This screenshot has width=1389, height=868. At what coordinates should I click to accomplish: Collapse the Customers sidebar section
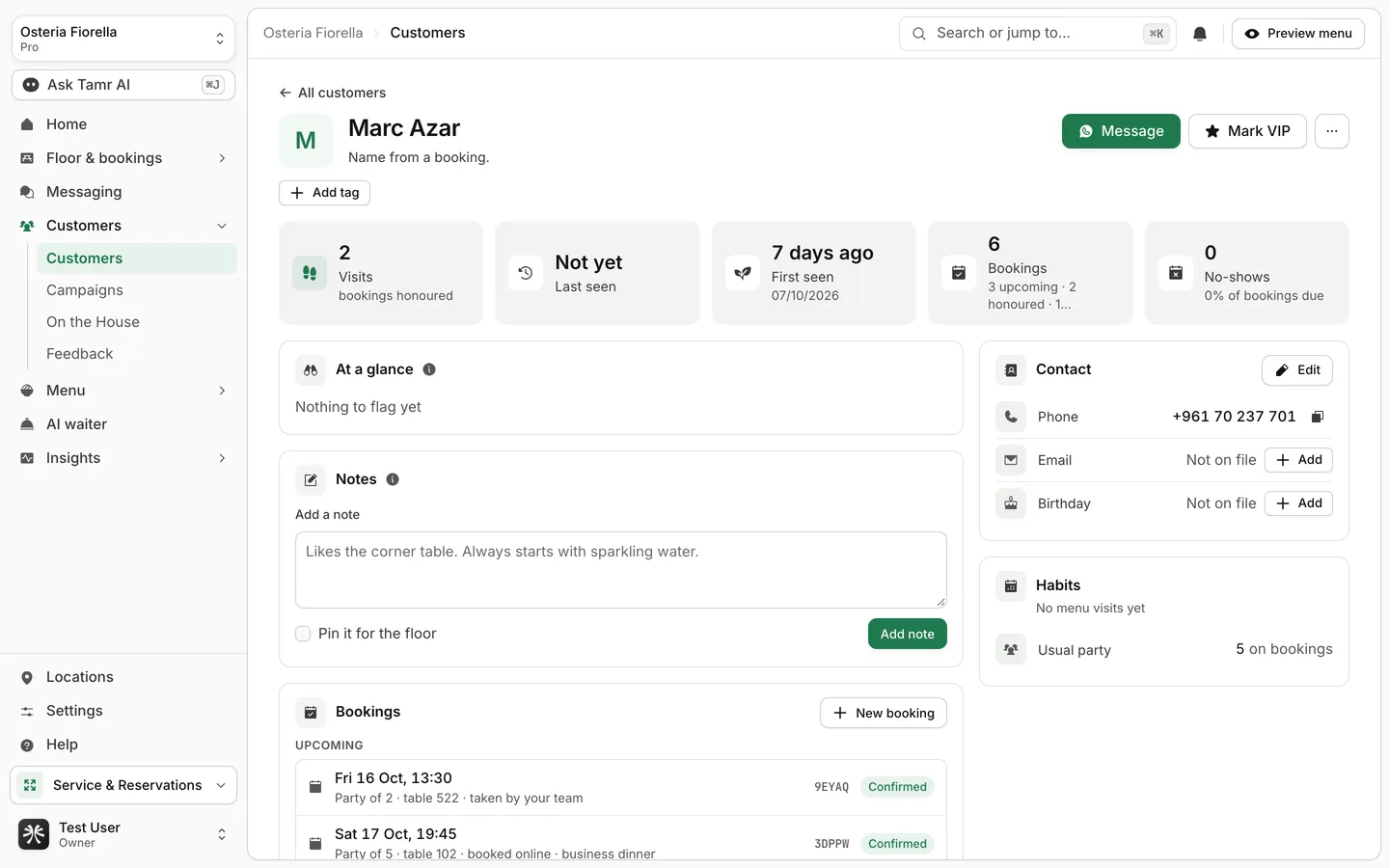point(123,226)
